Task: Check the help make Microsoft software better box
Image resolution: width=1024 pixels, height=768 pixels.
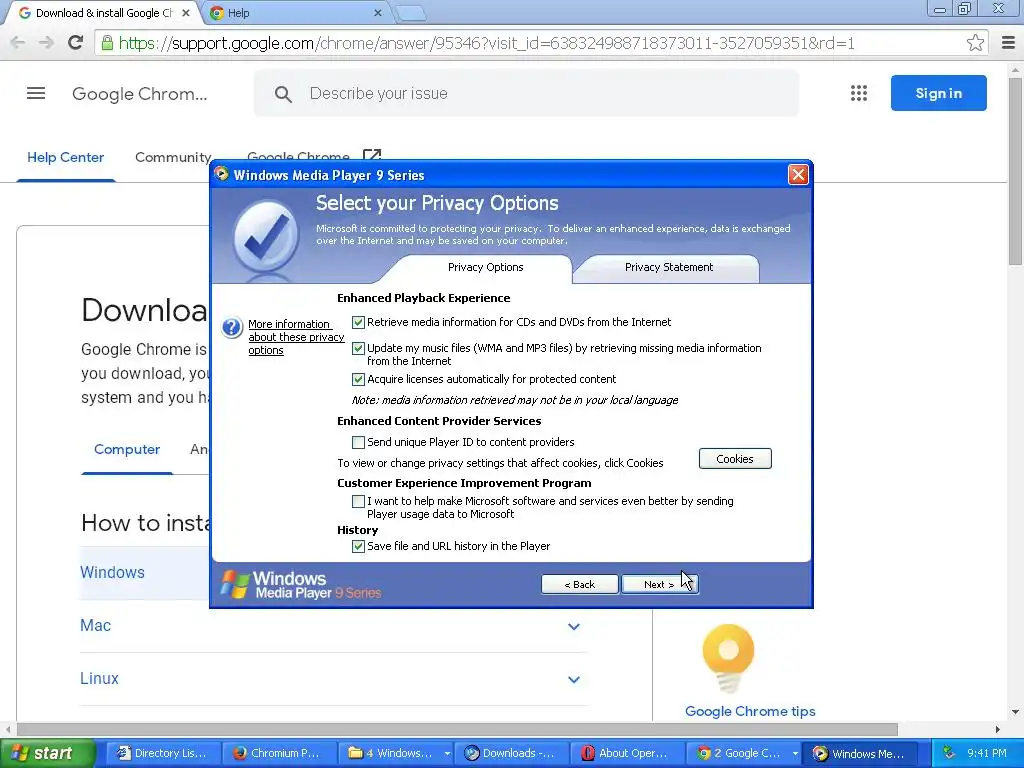Action: click(x=358, y=501)
